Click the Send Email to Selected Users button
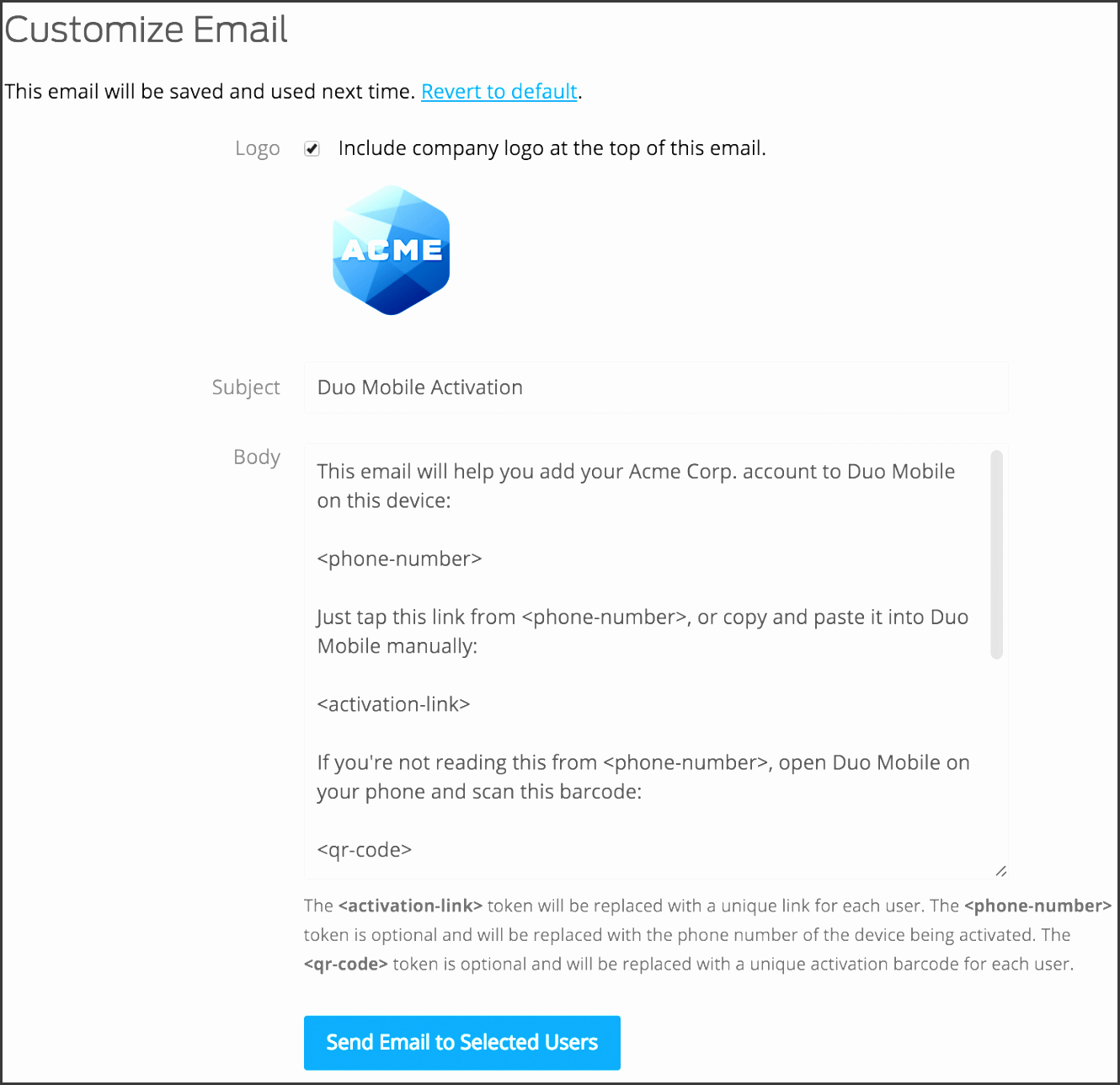1120x1085 pixels. [x=462, y=1043]
